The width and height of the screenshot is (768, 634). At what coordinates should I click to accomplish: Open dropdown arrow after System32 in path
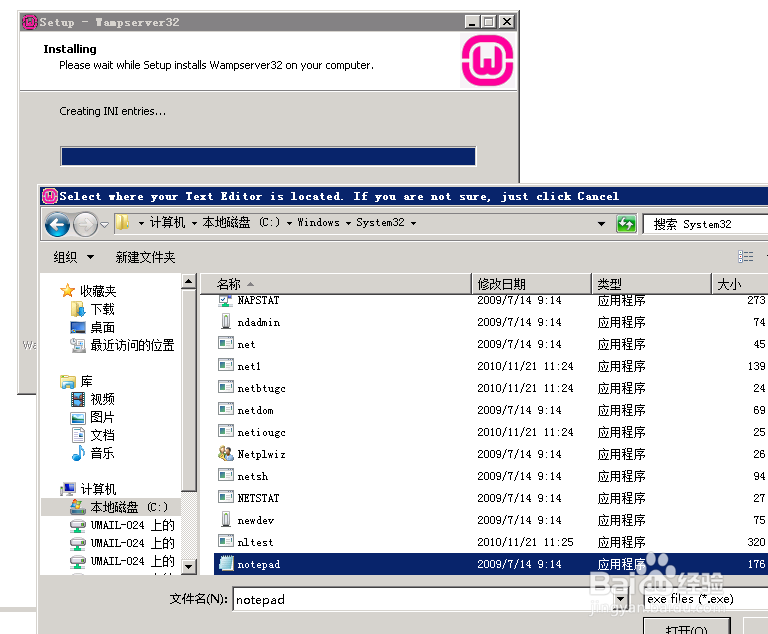pos(413,223)
